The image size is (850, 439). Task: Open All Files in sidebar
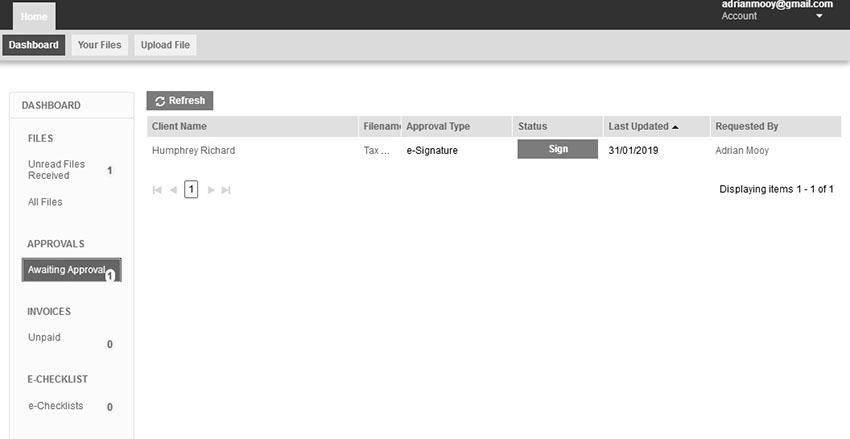[45, 202]
